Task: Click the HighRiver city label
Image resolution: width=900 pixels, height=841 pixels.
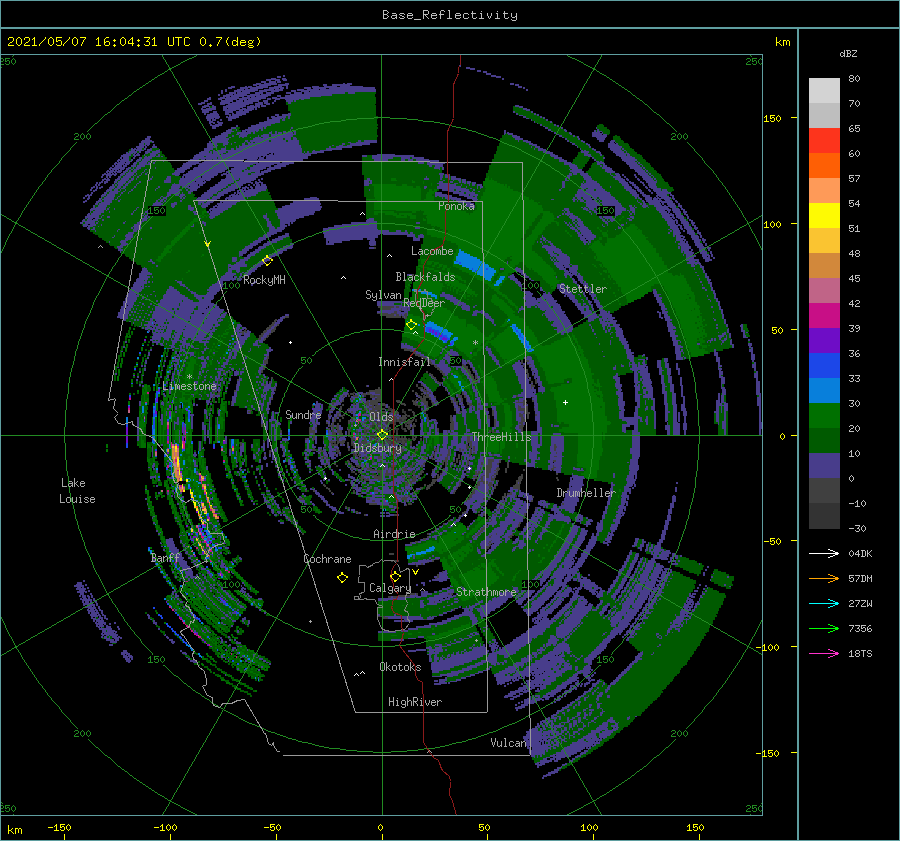Action: pyautogui.click(x=415, y=702)
